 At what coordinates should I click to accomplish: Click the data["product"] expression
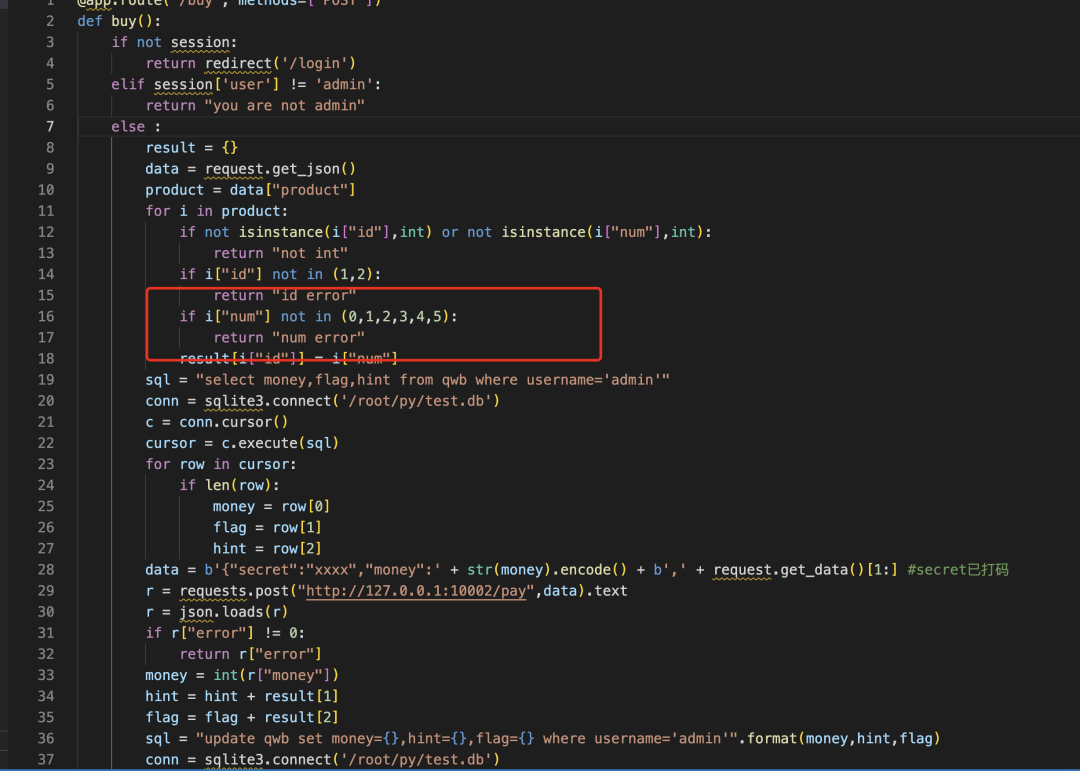[x=293, y=190]
